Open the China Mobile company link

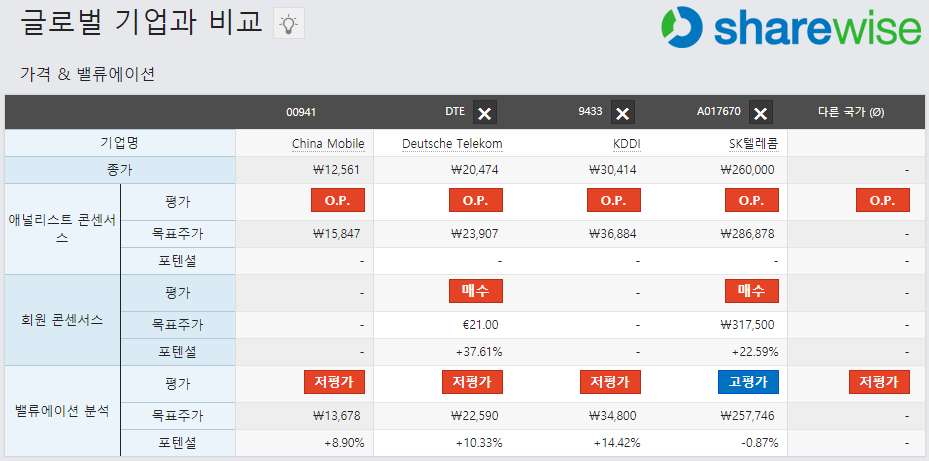click(x=328, y=144)
